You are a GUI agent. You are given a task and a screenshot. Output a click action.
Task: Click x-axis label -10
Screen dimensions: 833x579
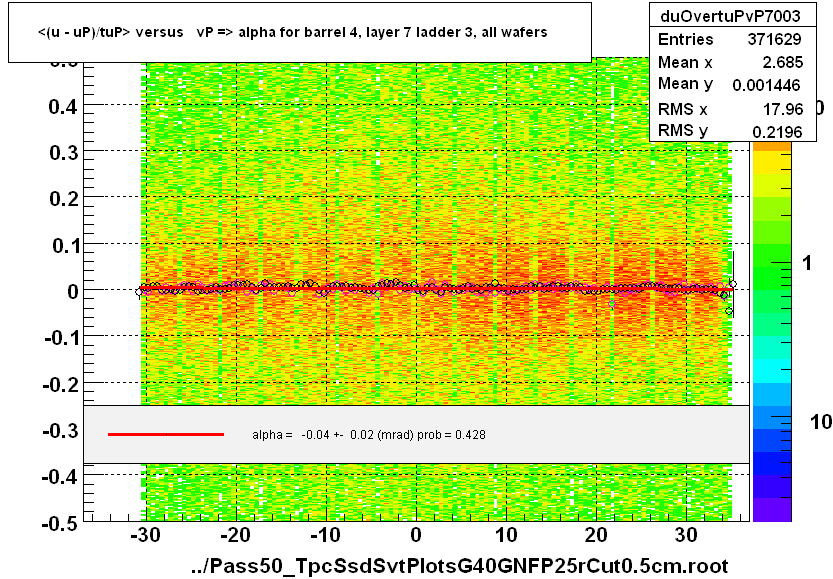click(x=325, y=535)
